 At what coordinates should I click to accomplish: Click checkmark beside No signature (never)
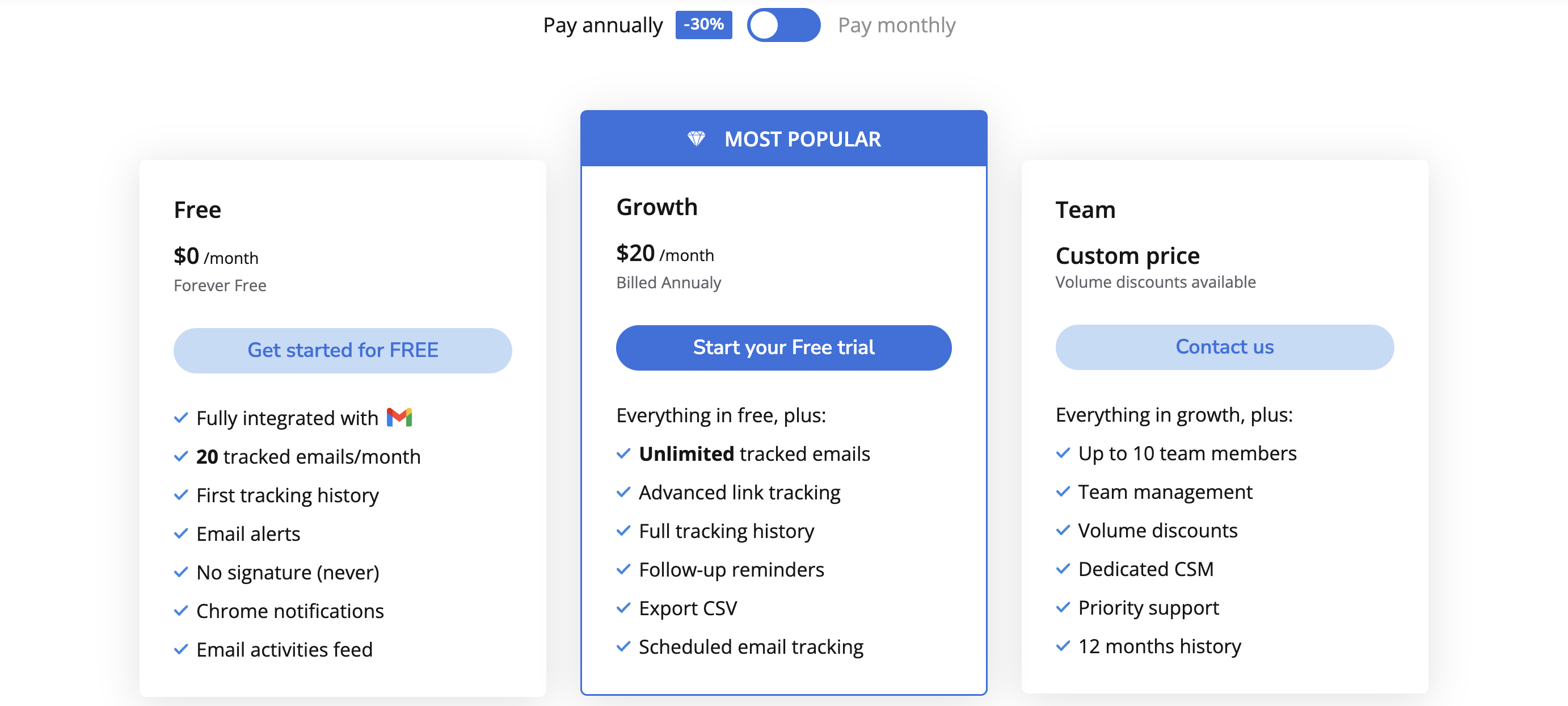coord(181,572)
